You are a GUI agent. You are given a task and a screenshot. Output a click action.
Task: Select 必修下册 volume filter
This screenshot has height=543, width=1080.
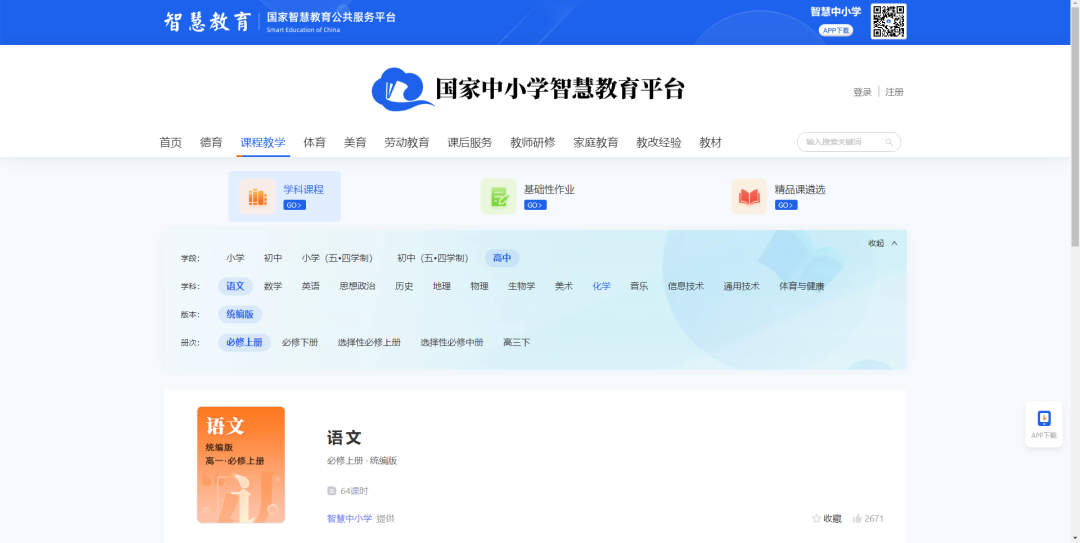pyautogui.click(x=300, y=342)
